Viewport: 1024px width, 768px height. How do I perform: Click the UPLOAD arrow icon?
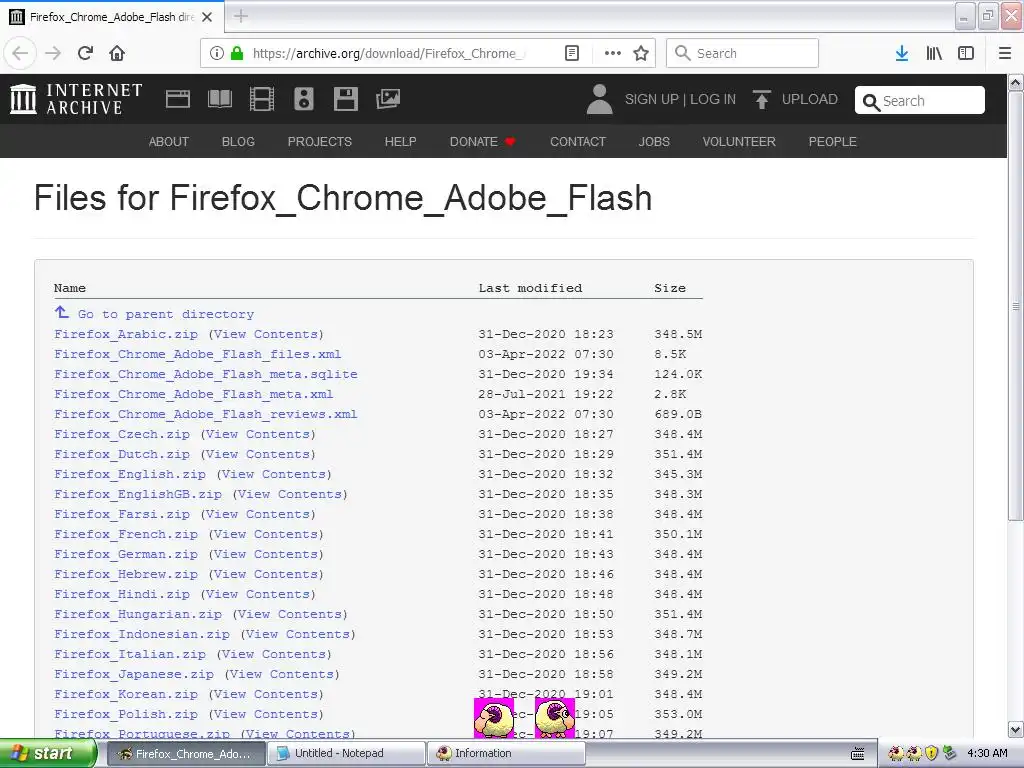tap(761, 99)
